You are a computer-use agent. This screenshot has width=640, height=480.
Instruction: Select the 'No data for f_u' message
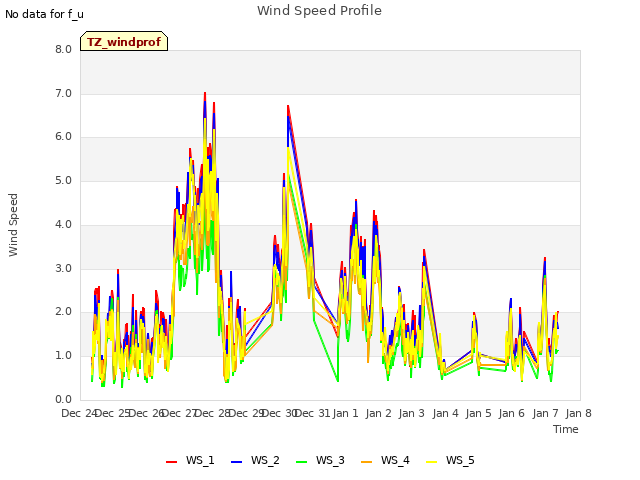(44, 14)
